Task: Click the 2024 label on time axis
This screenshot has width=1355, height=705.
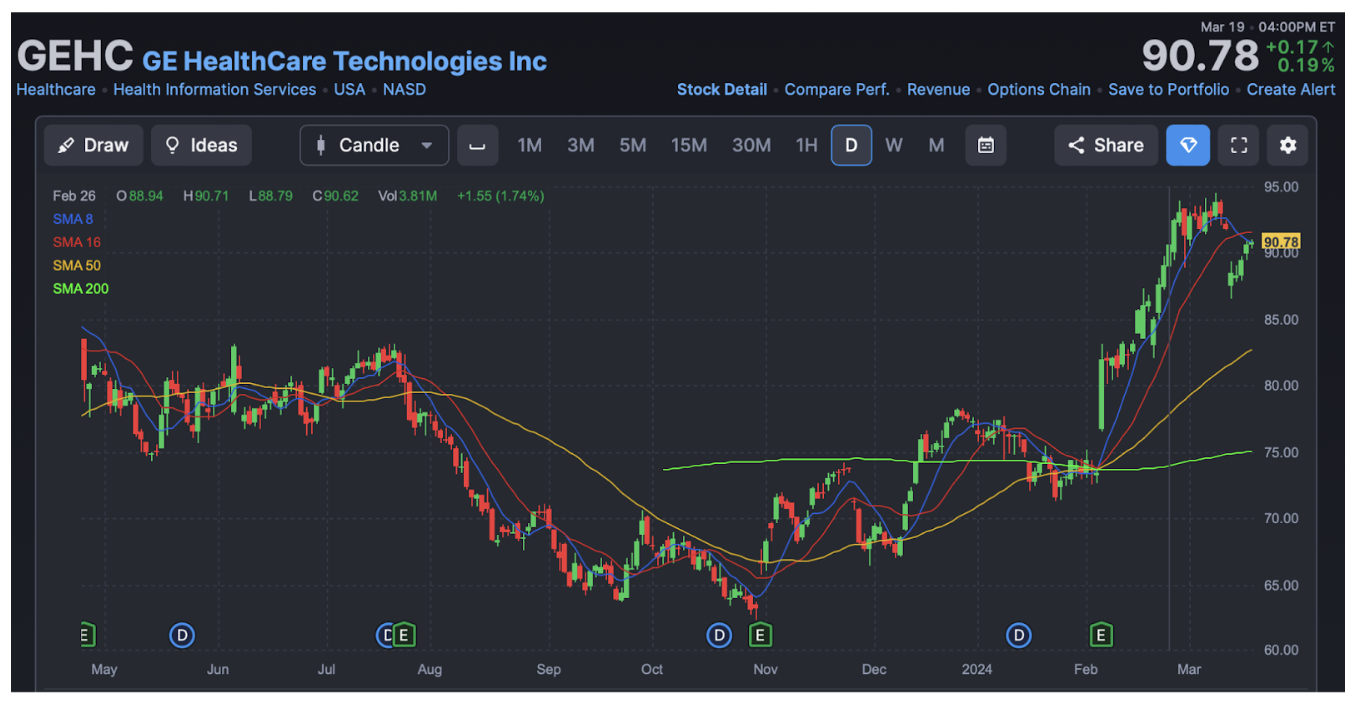Action: [977, 669]
